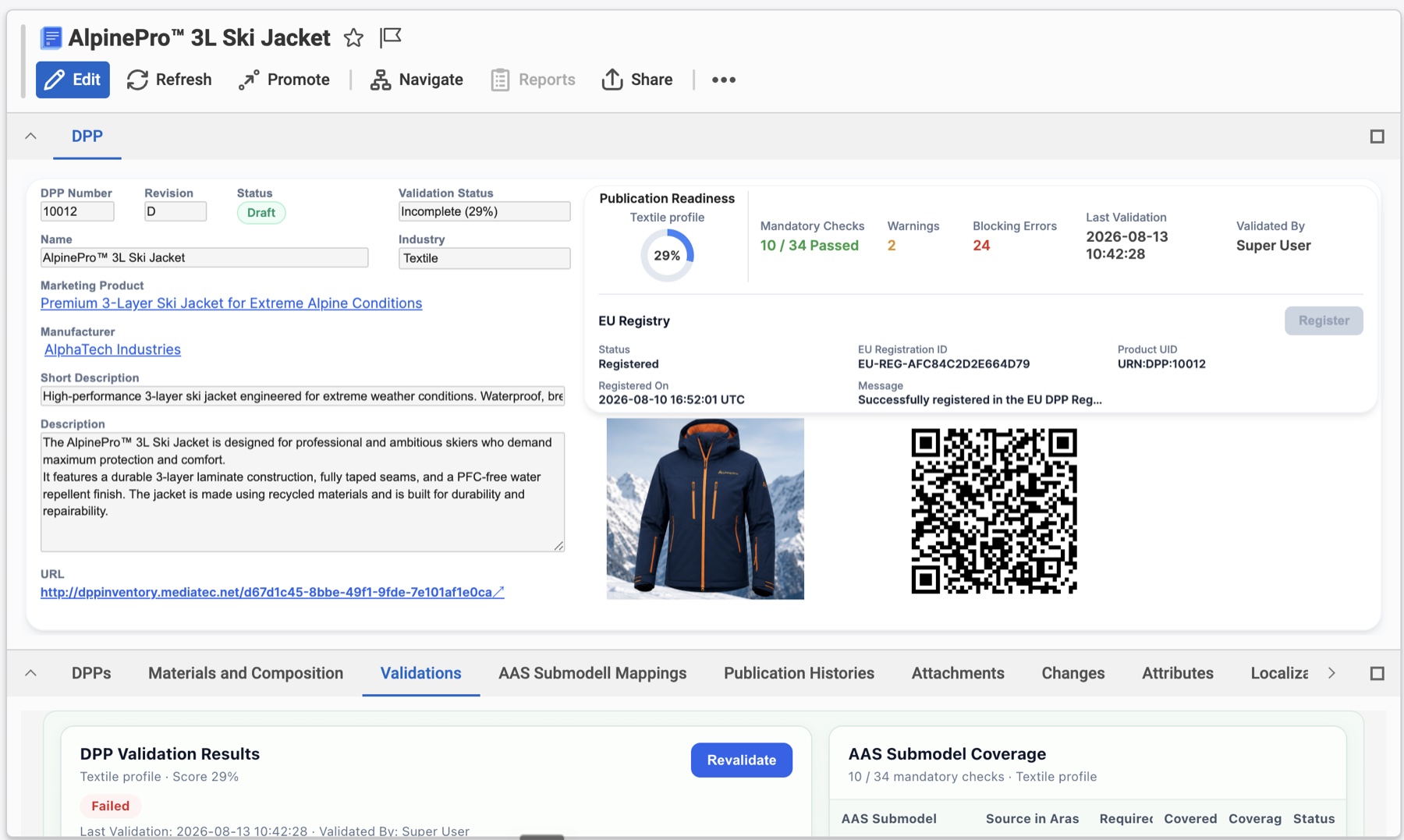This screenshot has height=840, width=1404.
Task: Click the Last Validation timestamp
Action: click(x=1127, y=245)
